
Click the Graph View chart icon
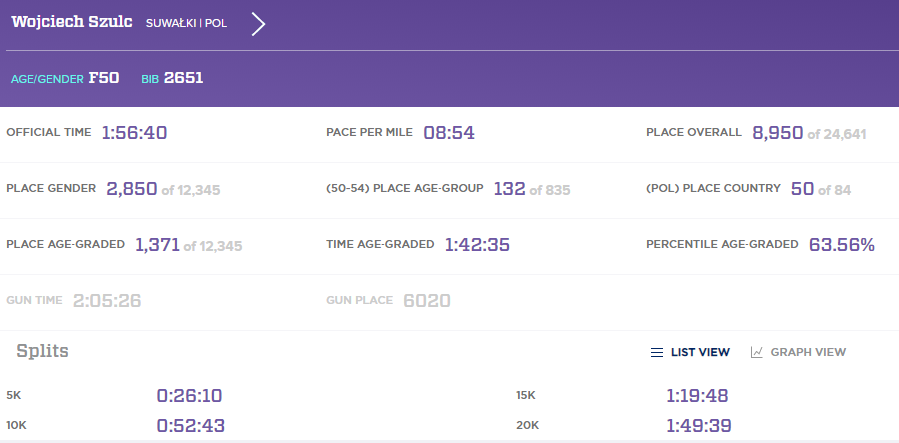click(x=757, y=352)
